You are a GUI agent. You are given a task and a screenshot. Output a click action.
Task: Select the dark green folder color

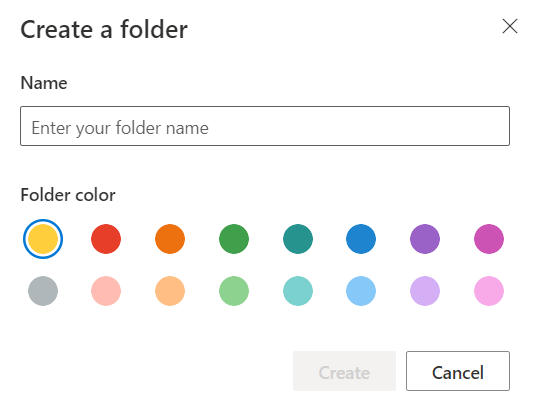(234, 239)
